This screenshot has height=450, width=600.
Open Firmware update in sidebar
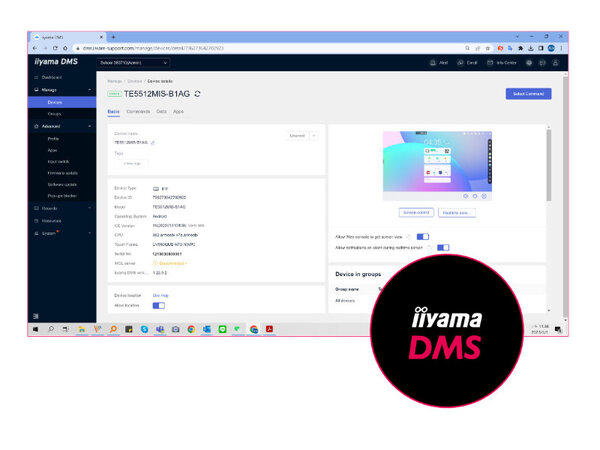pyautogui.click(x=65, y=172)
